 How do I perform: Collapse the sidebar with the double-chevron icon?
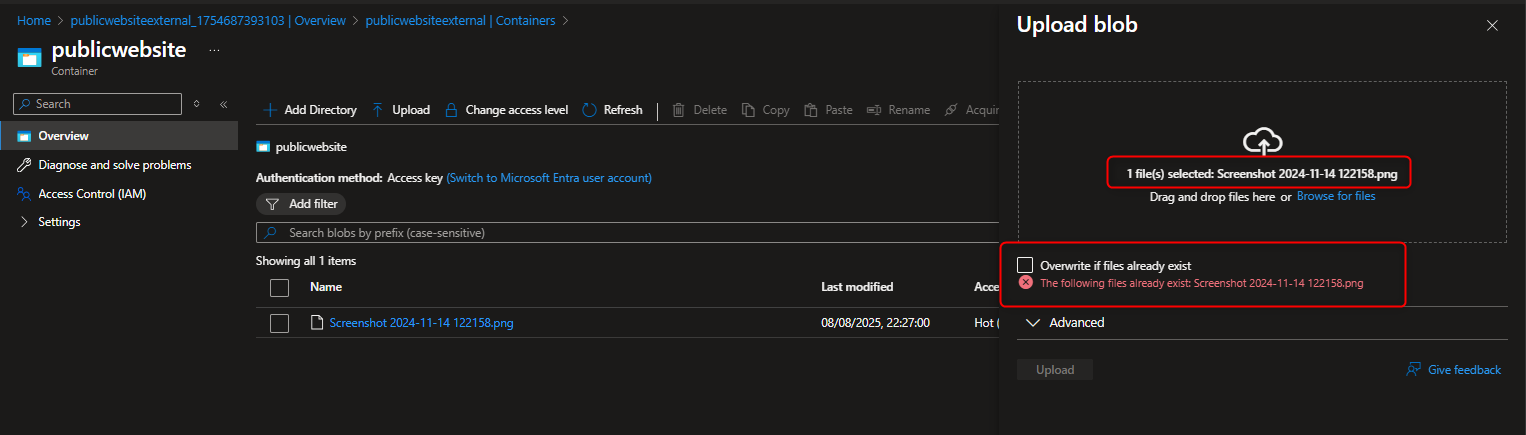pyautogui.click(x=224, y=104)
